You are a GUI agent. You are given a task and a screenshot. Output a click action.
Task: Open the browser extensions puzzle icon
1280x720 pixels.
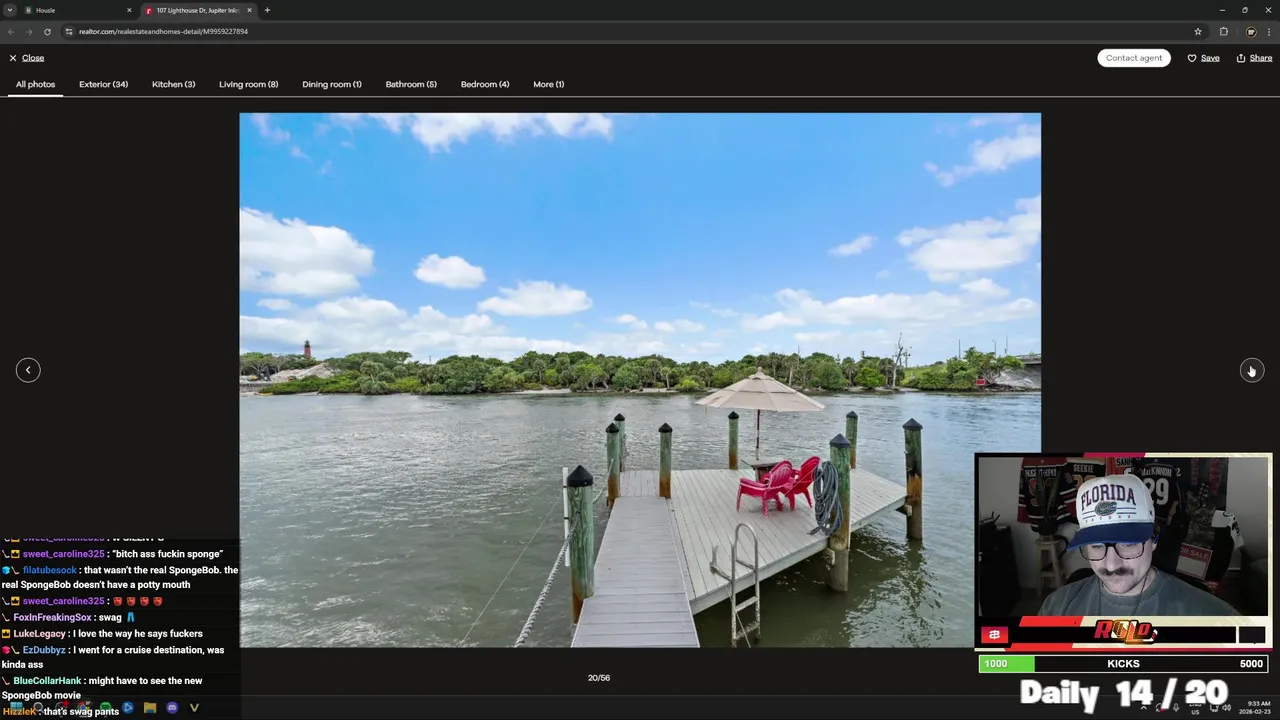(x=1223, y=31)
